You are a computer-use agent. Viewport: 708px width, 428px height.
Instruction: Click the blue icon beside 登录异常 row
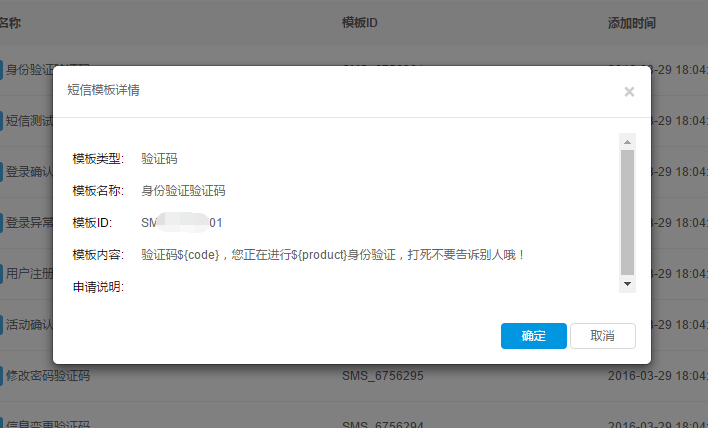click(1, 223)
